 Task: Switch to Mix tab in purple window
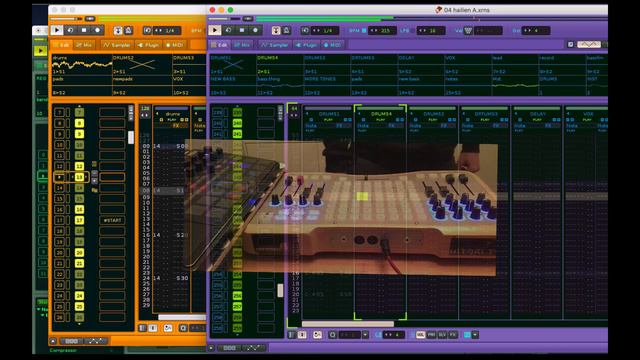(x=242, y=45)
